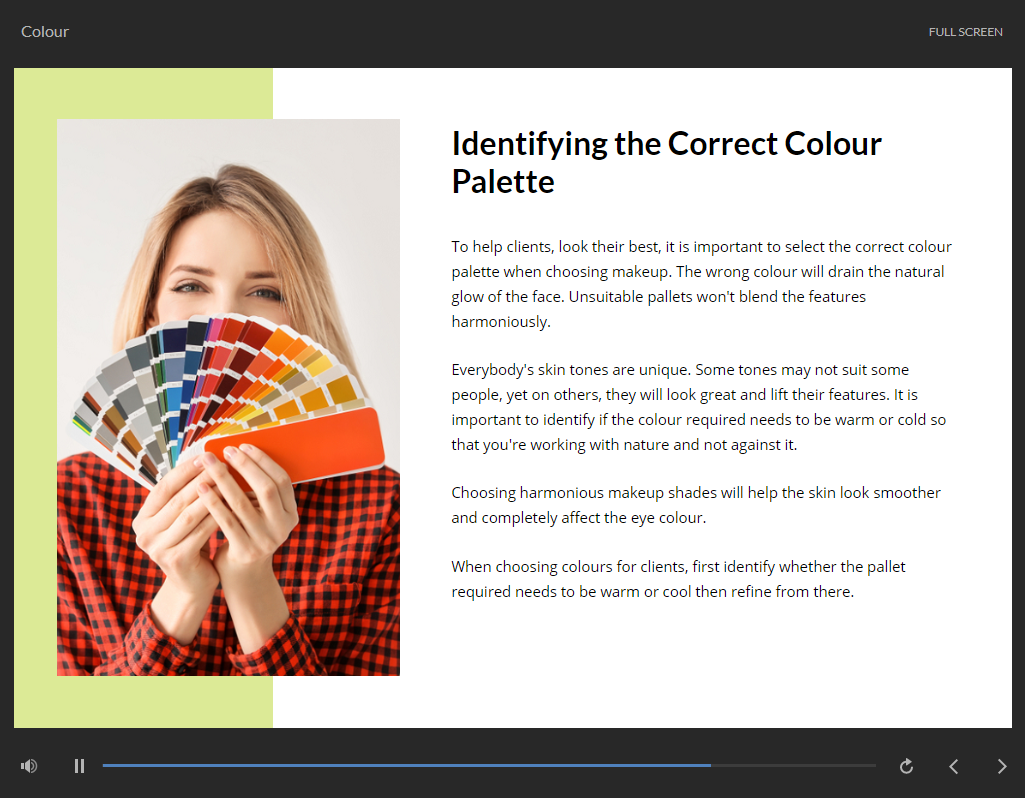Seek along the blue playback progress bar
Screen dimensions: 1025x798
click(x=489, y=765)
